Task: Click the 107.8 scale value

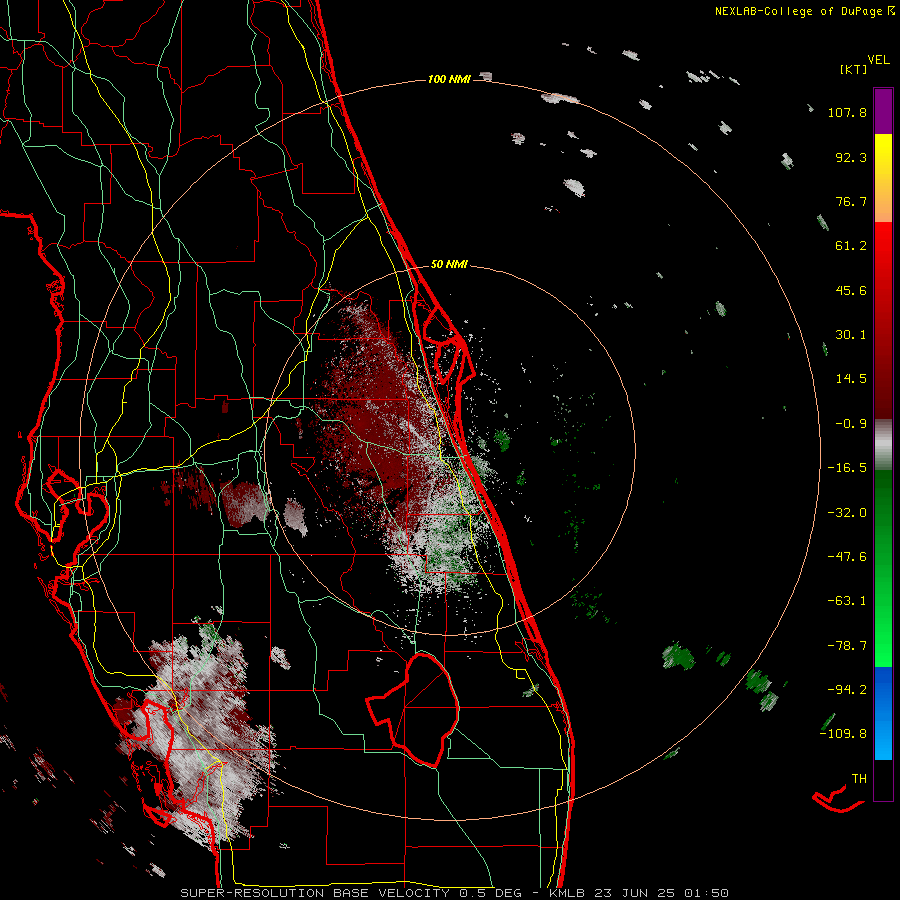Action: pyautogui.click(x=847, y=112)
